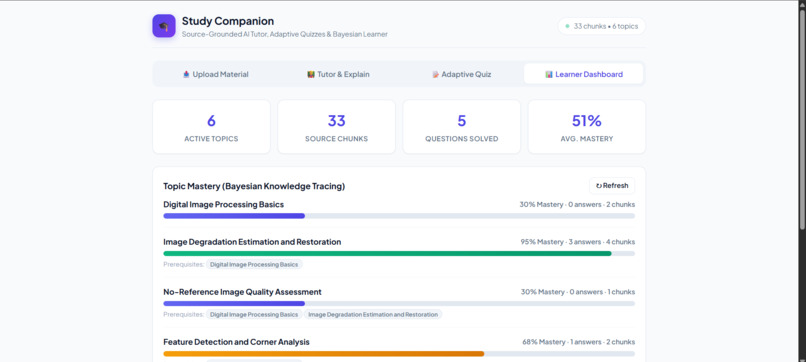Viewport: 806px width, 362px height.
Task: Click the 33 chunks • 6 topics badge
Action: click(601, 26)
